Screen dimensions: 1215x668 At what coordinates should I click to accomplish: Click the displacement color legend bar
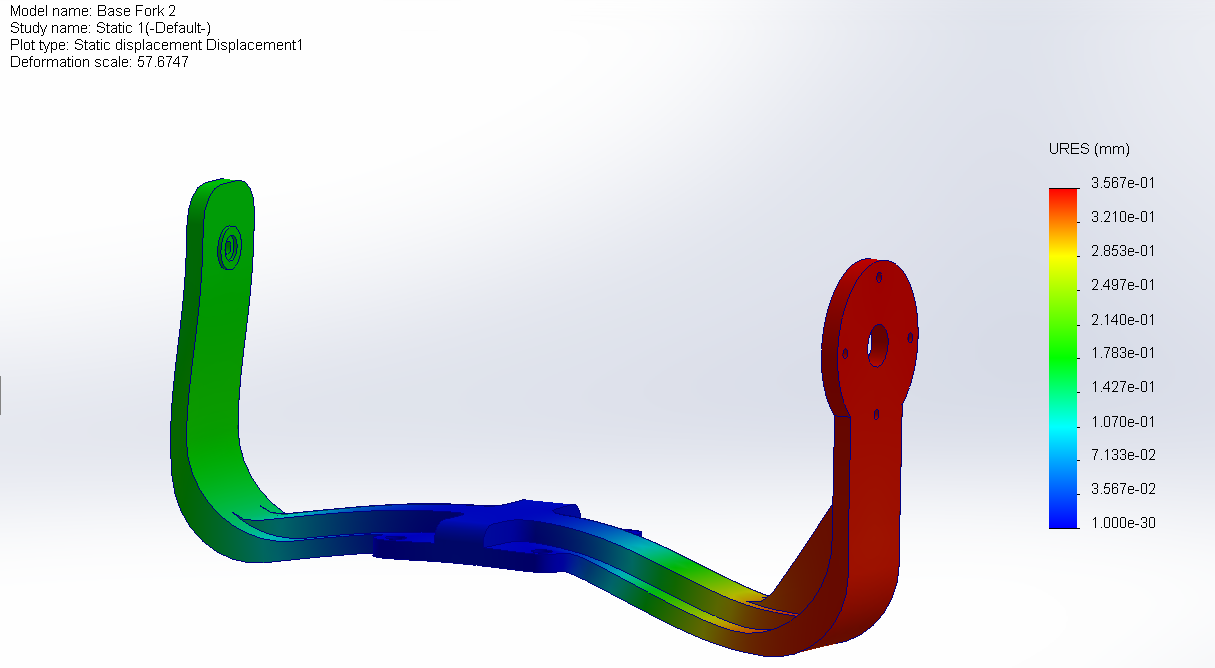click(1063, 358)
